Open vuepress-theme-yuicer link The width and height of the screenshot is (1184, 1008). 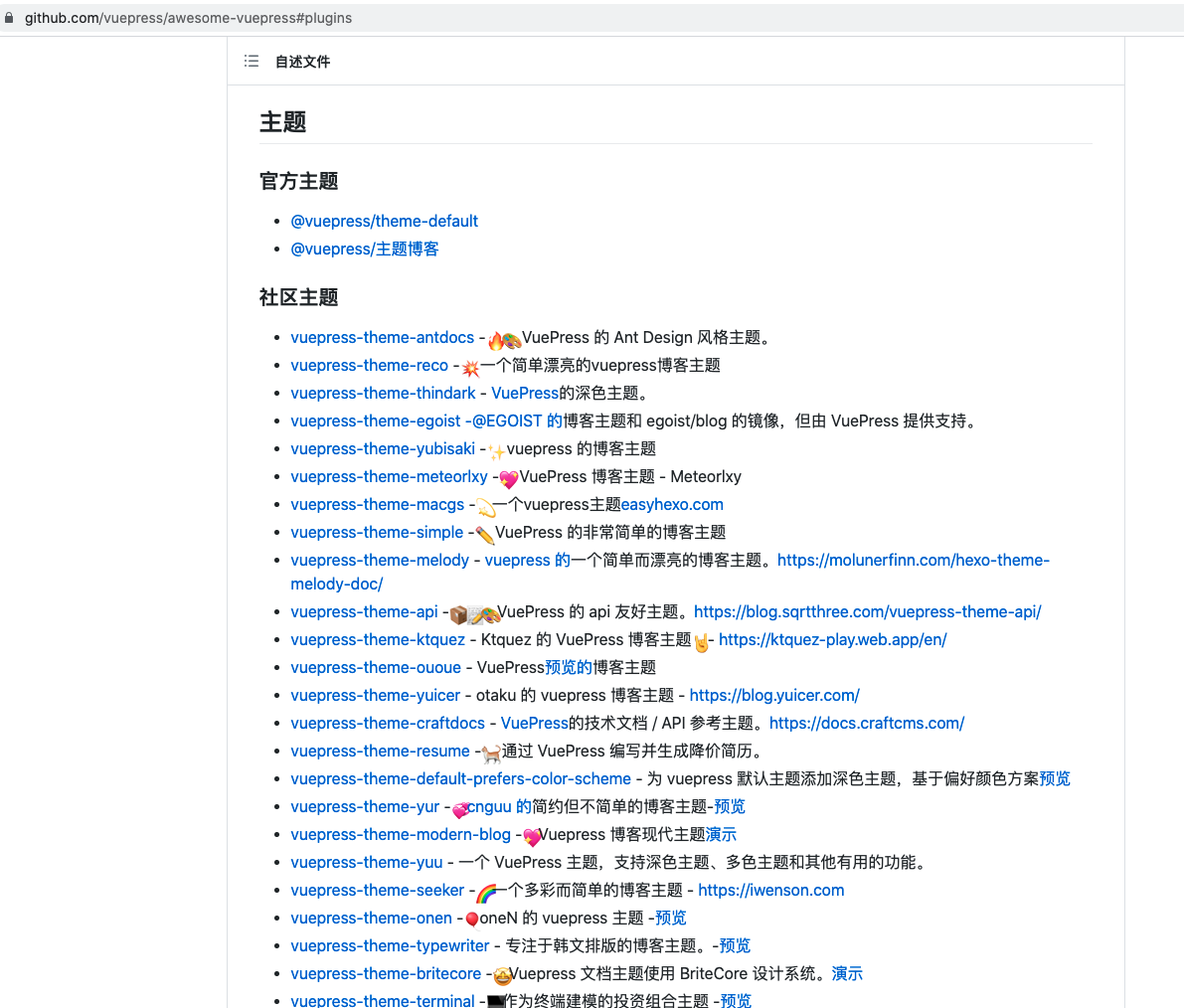tap(376, 696)
